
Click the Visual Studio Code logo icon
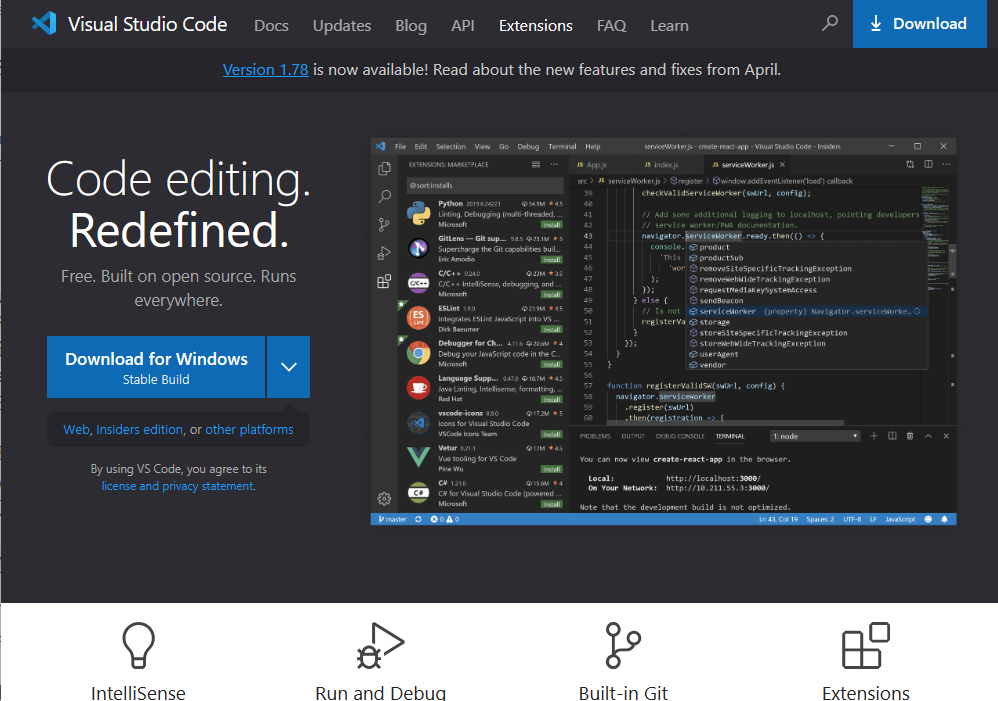pyautogui.click(x=44, y=24)
